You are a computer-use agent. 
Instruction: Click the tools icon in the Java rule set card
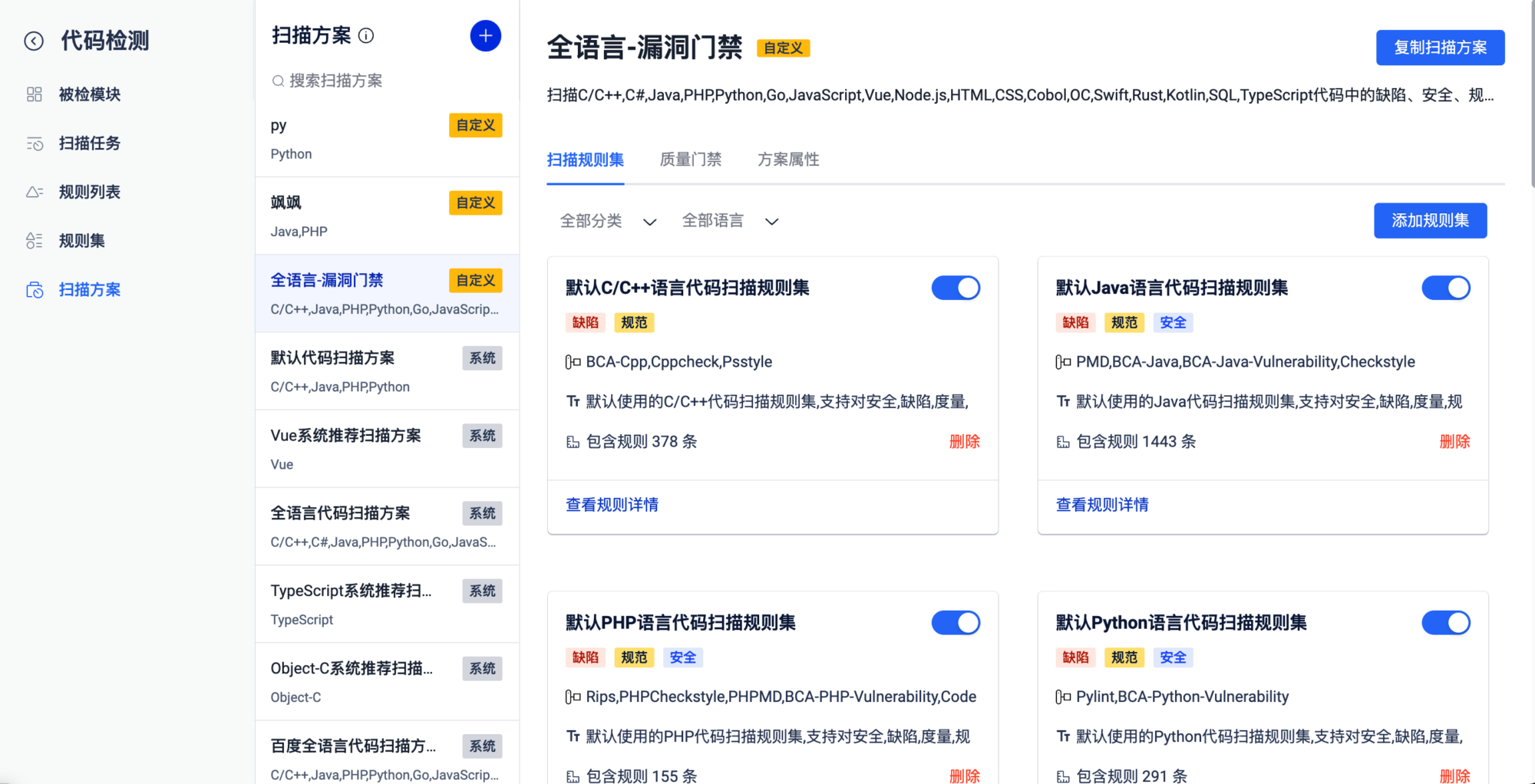[1063, 362]
